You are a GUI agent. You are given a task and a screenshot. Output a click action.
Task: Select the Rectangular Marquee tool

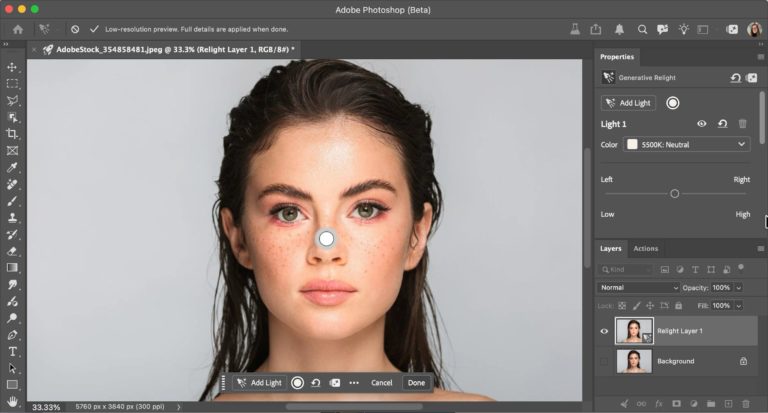(12, 84)
